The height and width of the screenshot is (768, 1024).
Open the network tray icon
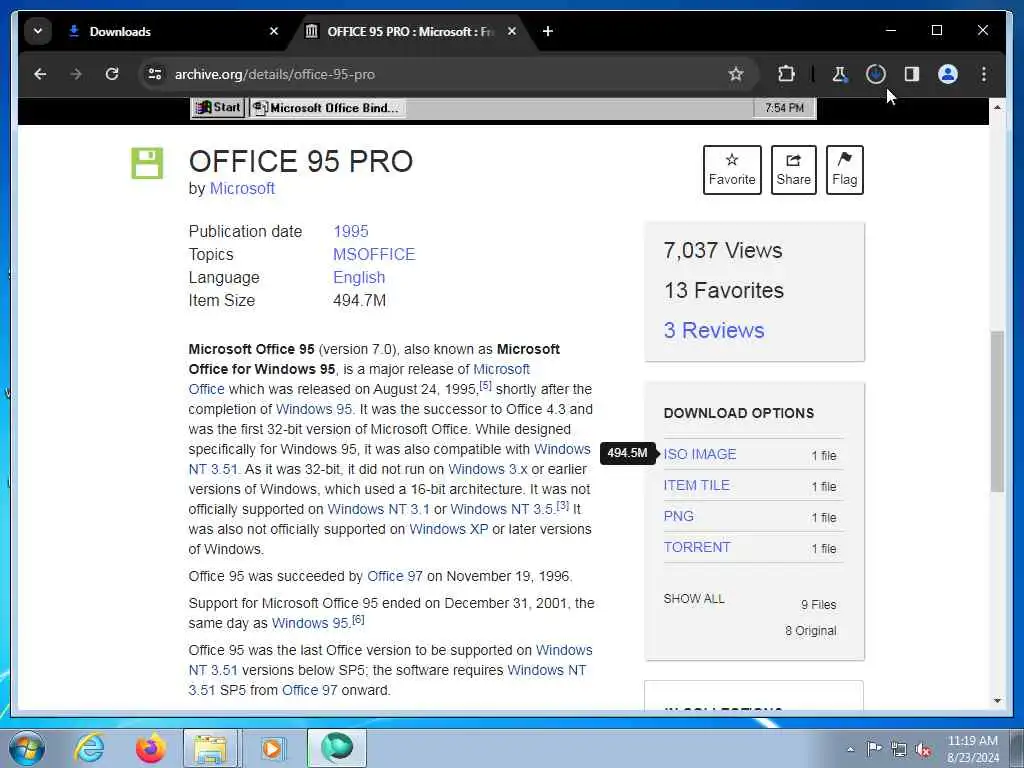[x=899, y=750]
